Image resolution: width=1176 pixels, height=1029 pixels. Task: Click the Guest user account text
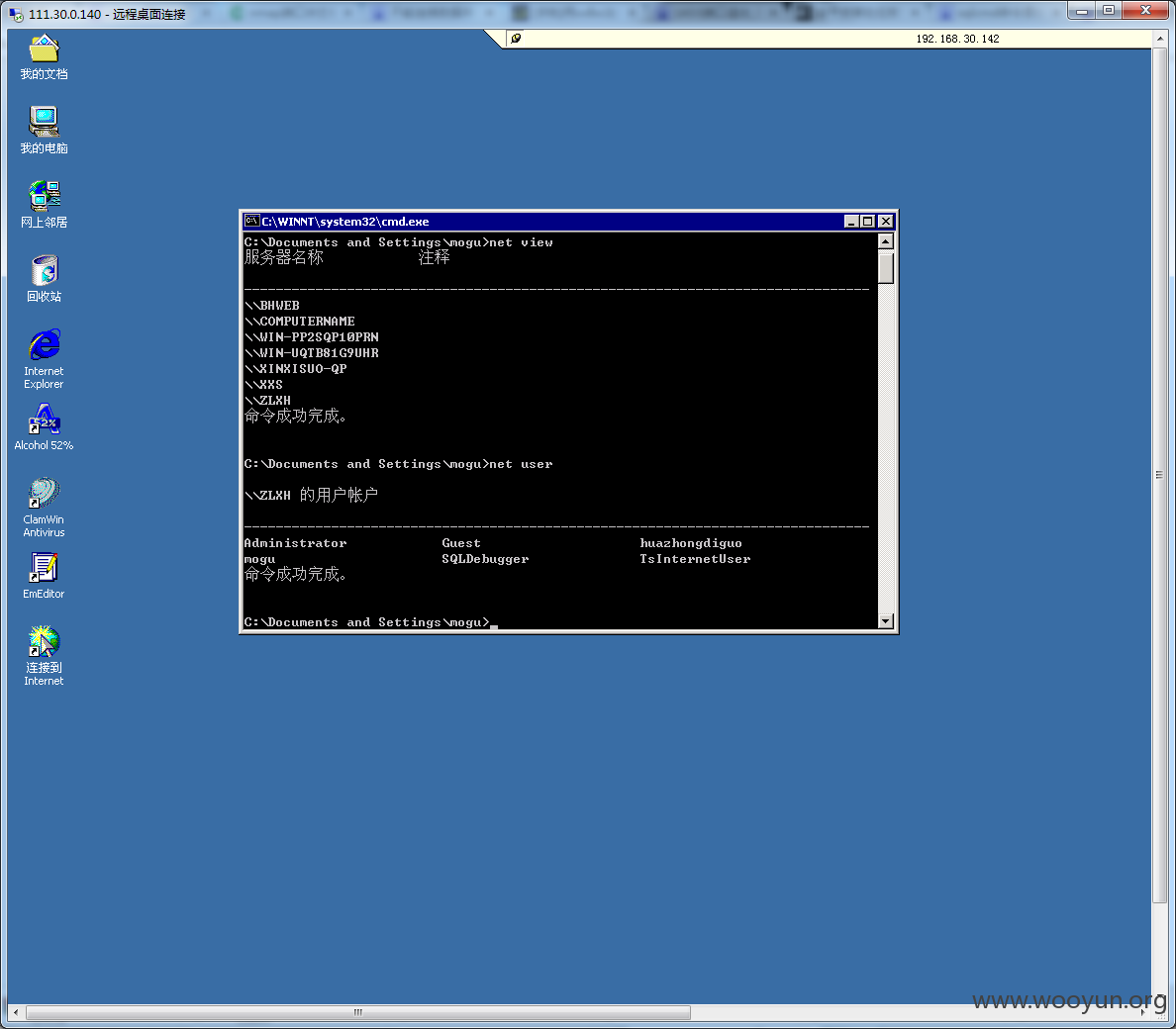[461, 543]
